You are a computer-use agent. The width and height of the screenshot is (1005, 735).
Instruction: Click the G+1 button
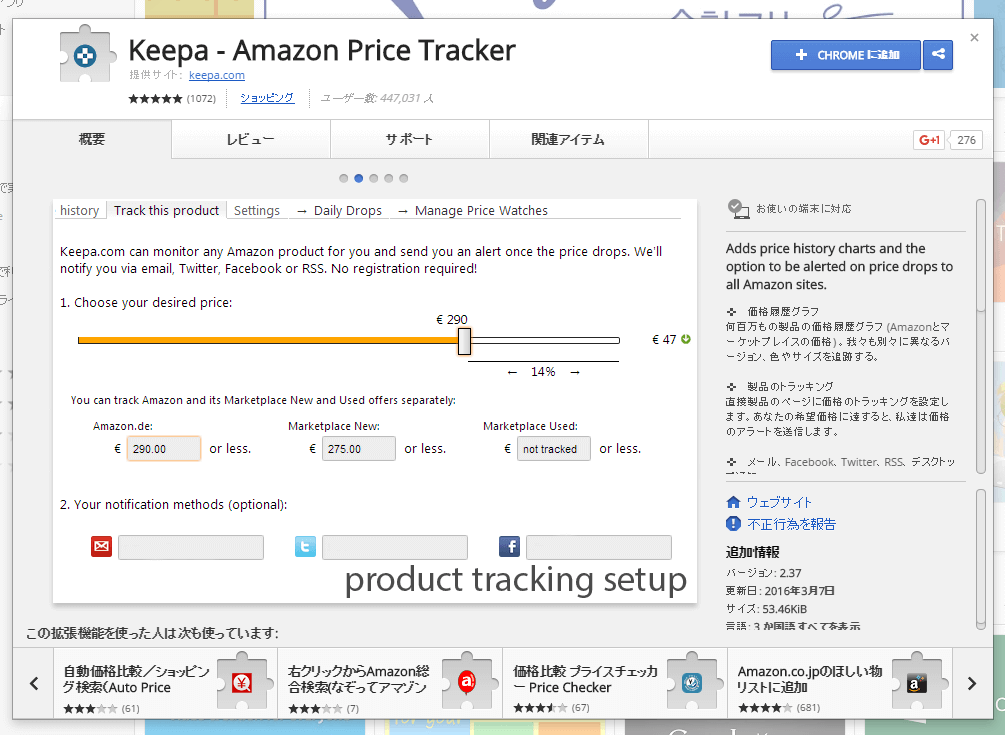point(929,140)
